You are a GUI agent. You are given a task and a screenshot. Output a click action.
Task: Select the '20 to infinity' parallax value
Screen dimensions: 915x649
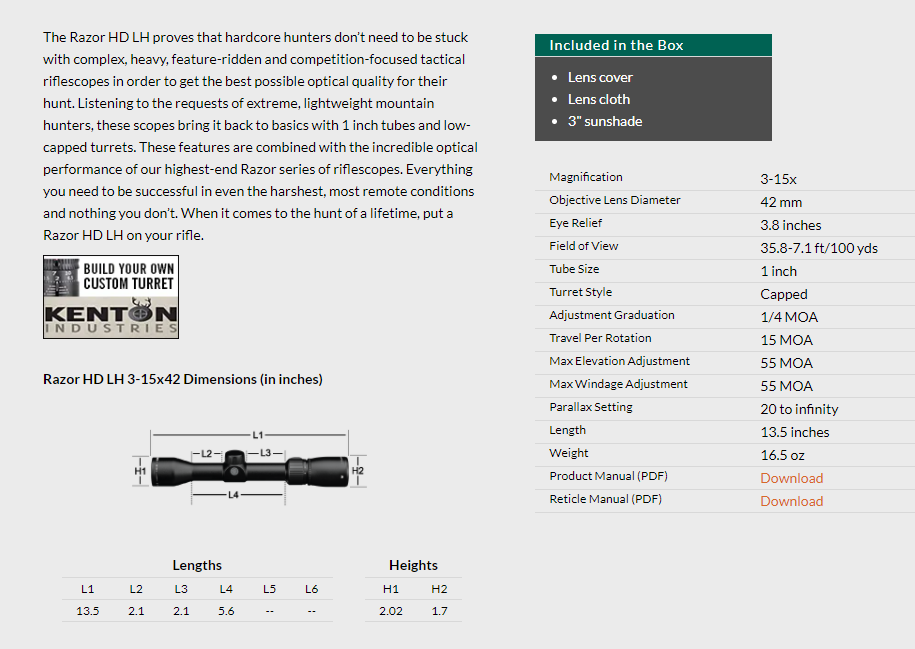pos(799,409)
